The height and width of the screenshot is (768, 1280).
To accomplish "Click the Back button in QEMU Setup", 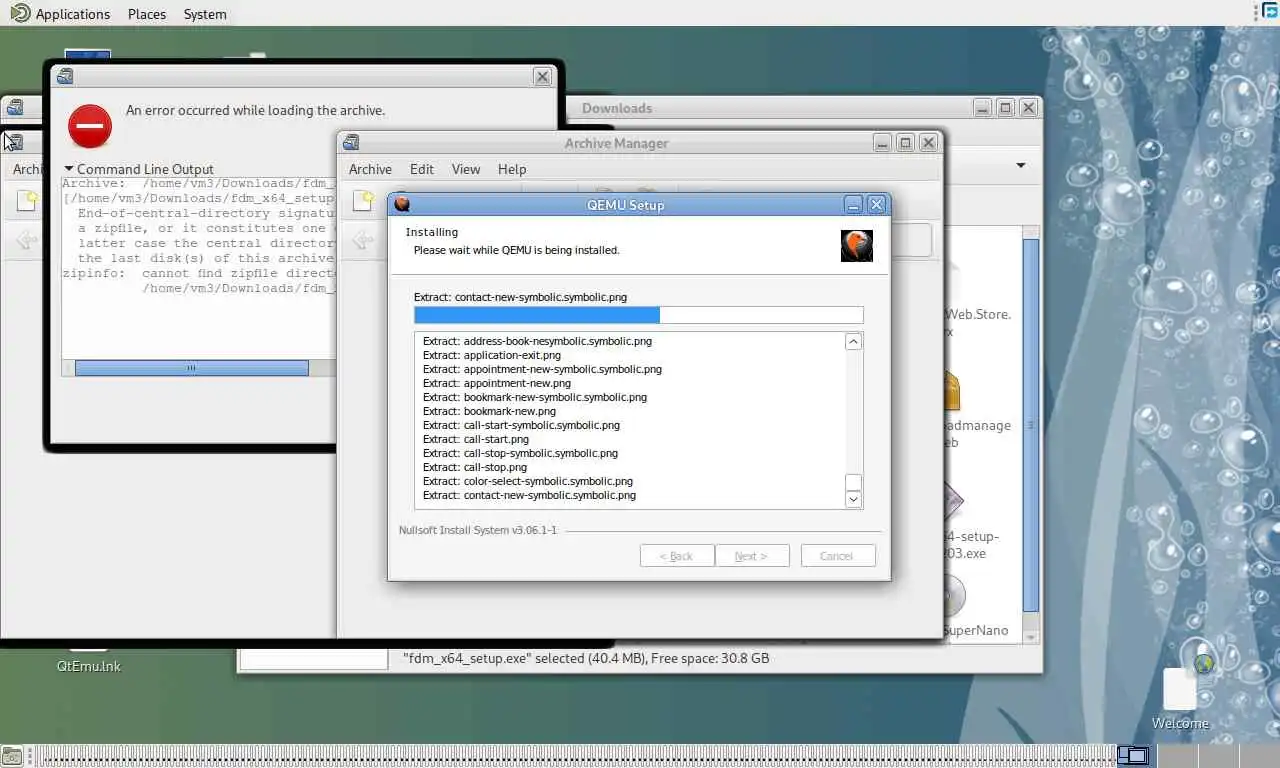I will point(677,556).
